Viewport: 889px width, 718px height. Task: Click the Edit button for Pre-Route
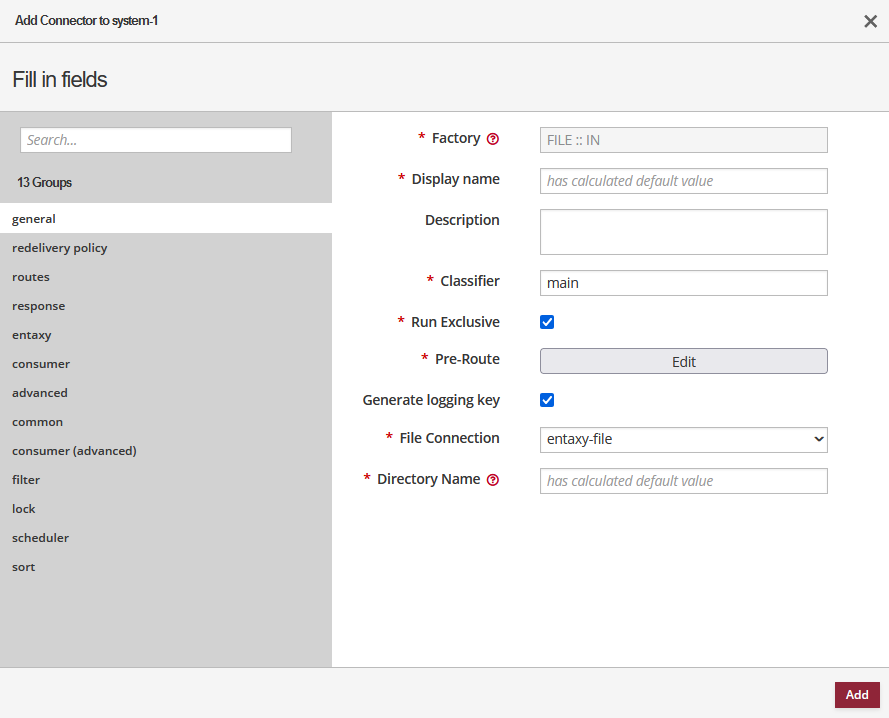[683, 361]
